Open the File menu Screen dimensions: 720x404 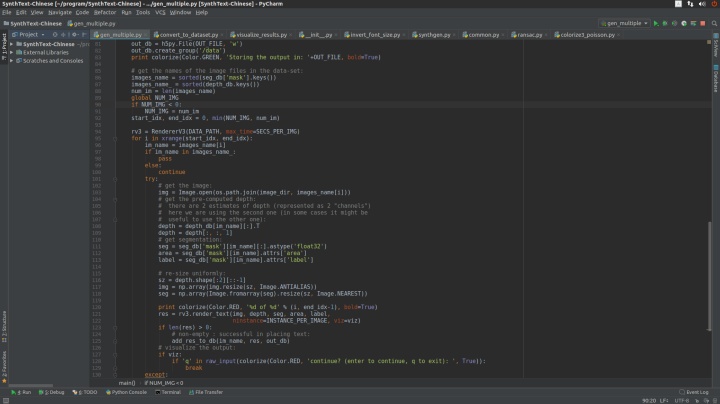[6, 12]
